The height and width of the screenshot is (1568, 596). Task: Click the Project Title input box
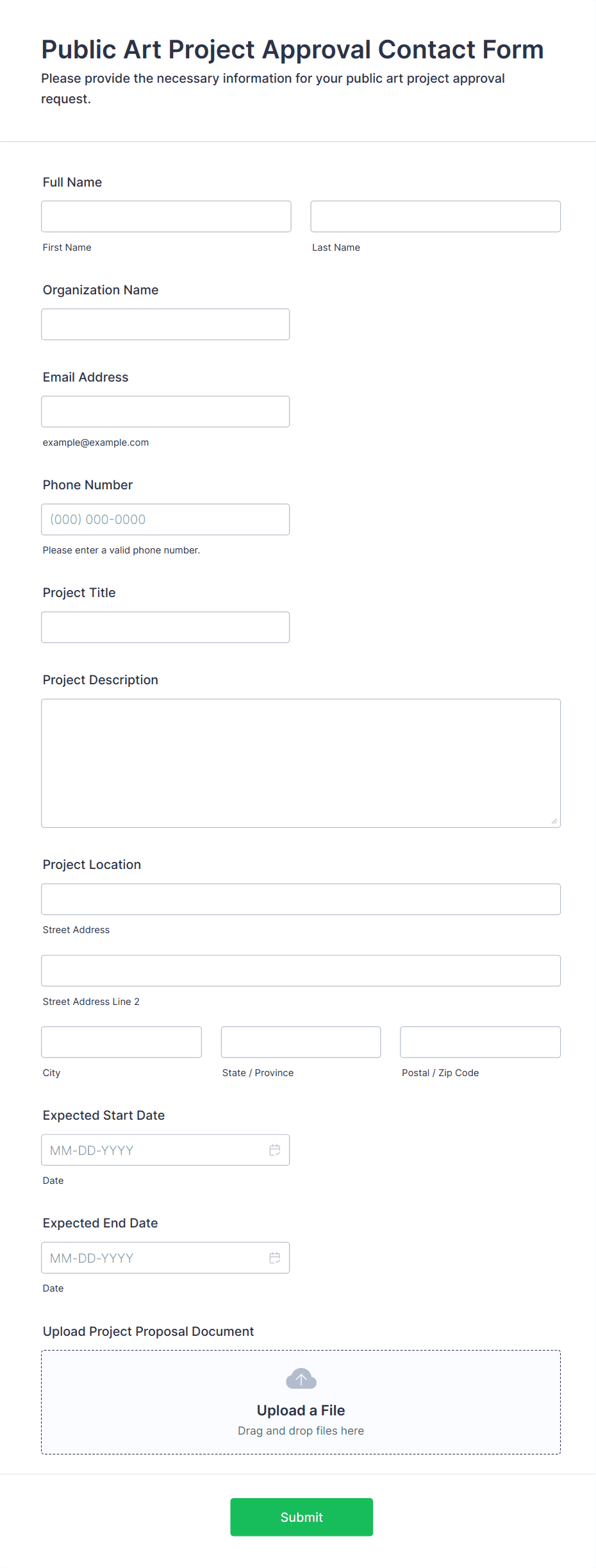(165, 627)
